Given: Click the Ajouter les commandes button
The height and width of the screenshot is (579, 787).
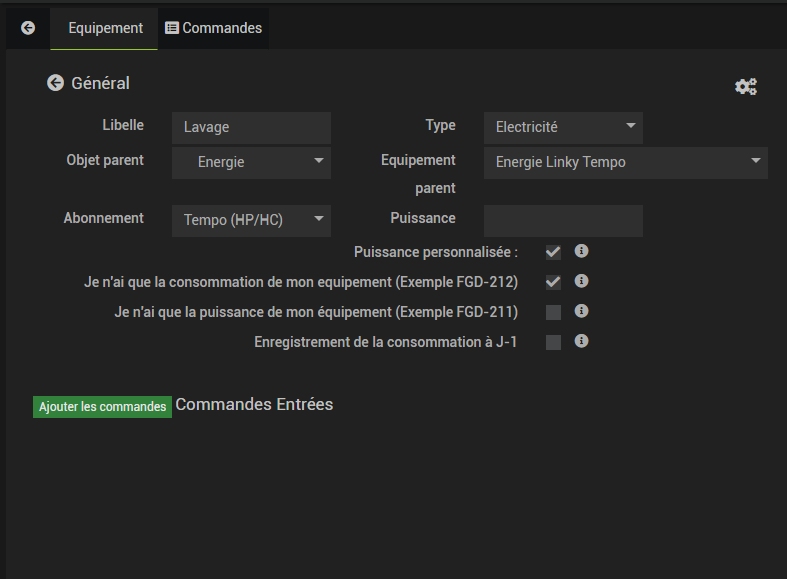Looking at the screenshot, I should point(102,407).
